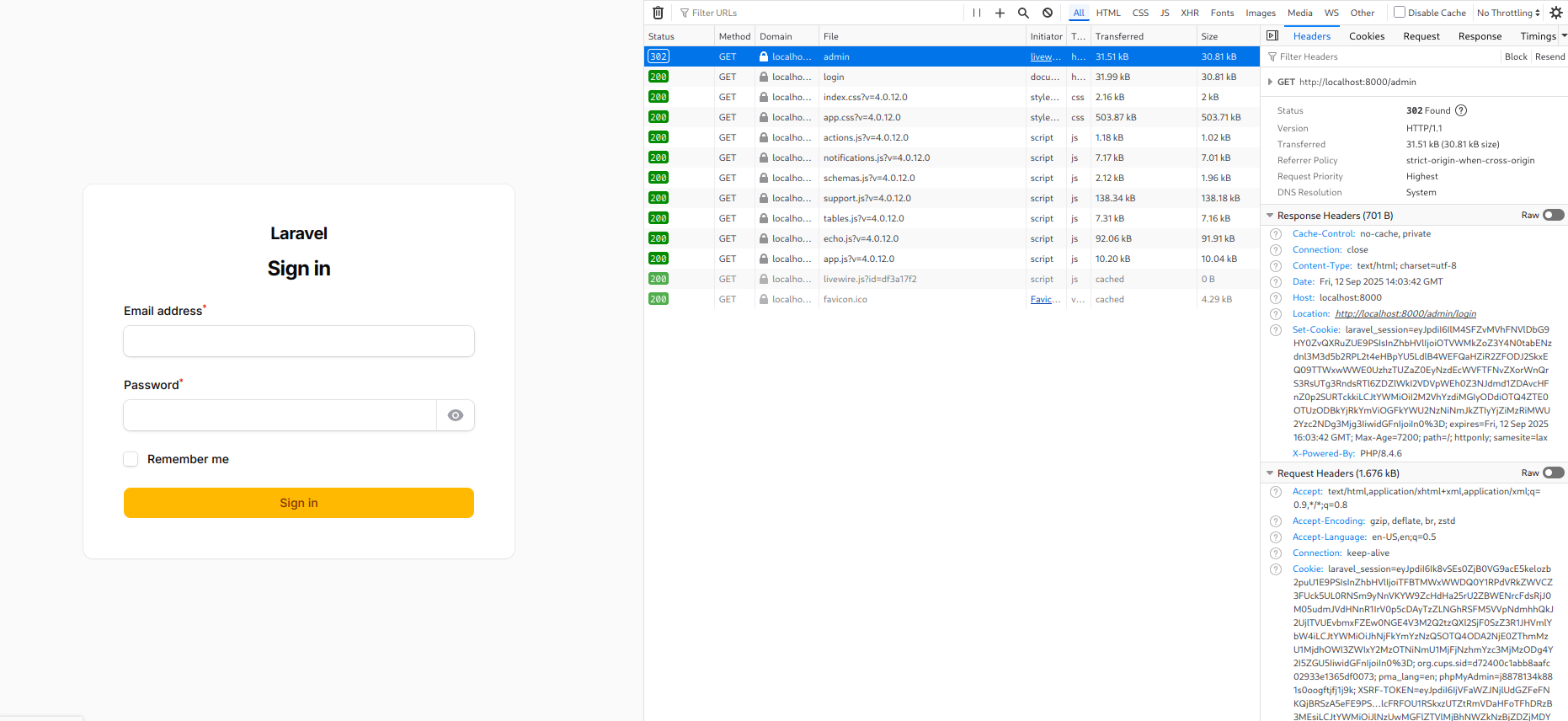Filter requests by Fonts type
The image size is (1568, 721).
point(1222,13)
